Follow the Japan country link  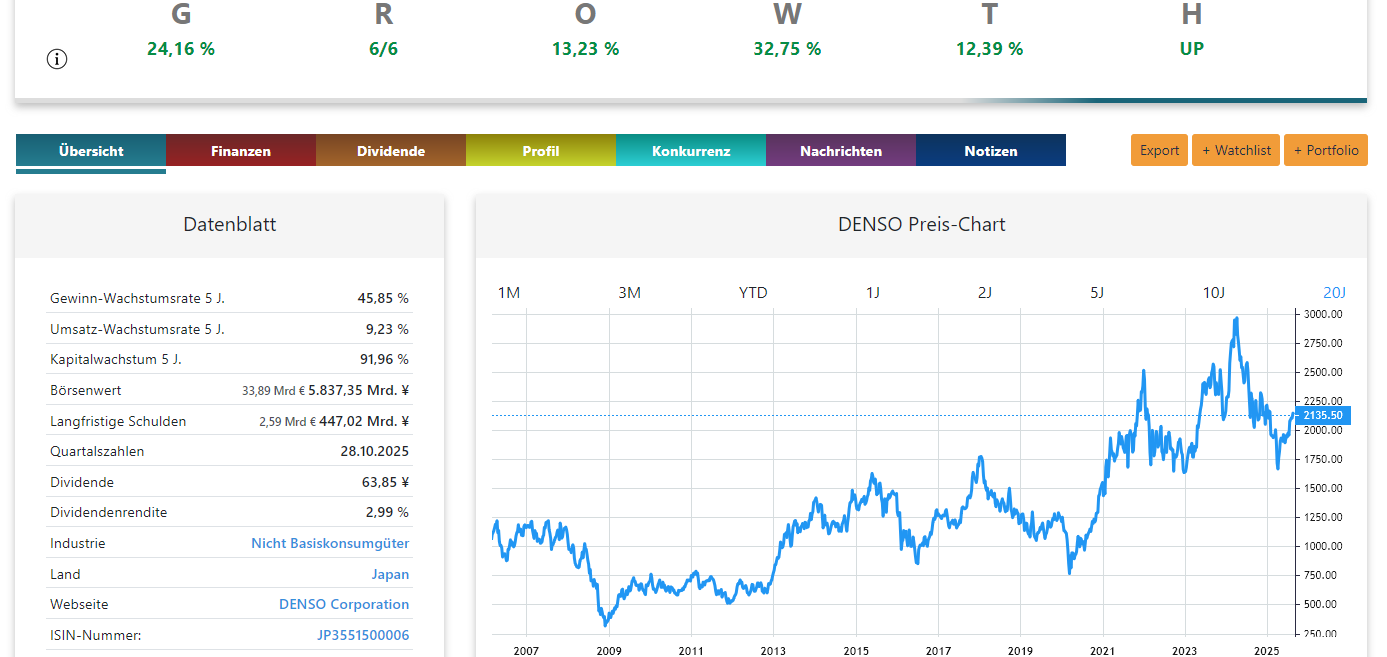click(x=390, y=574)
